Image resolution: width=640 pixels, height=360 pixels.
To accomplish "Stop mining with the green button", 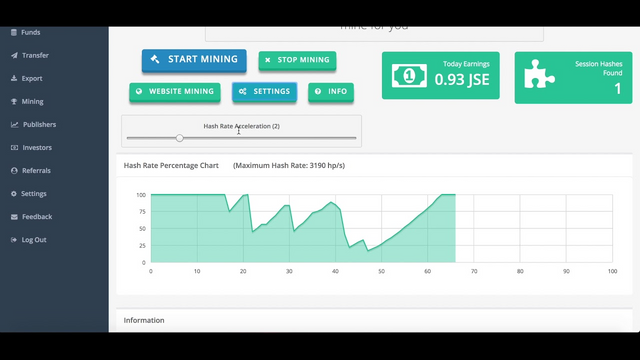I will click(x=297, y=60).
